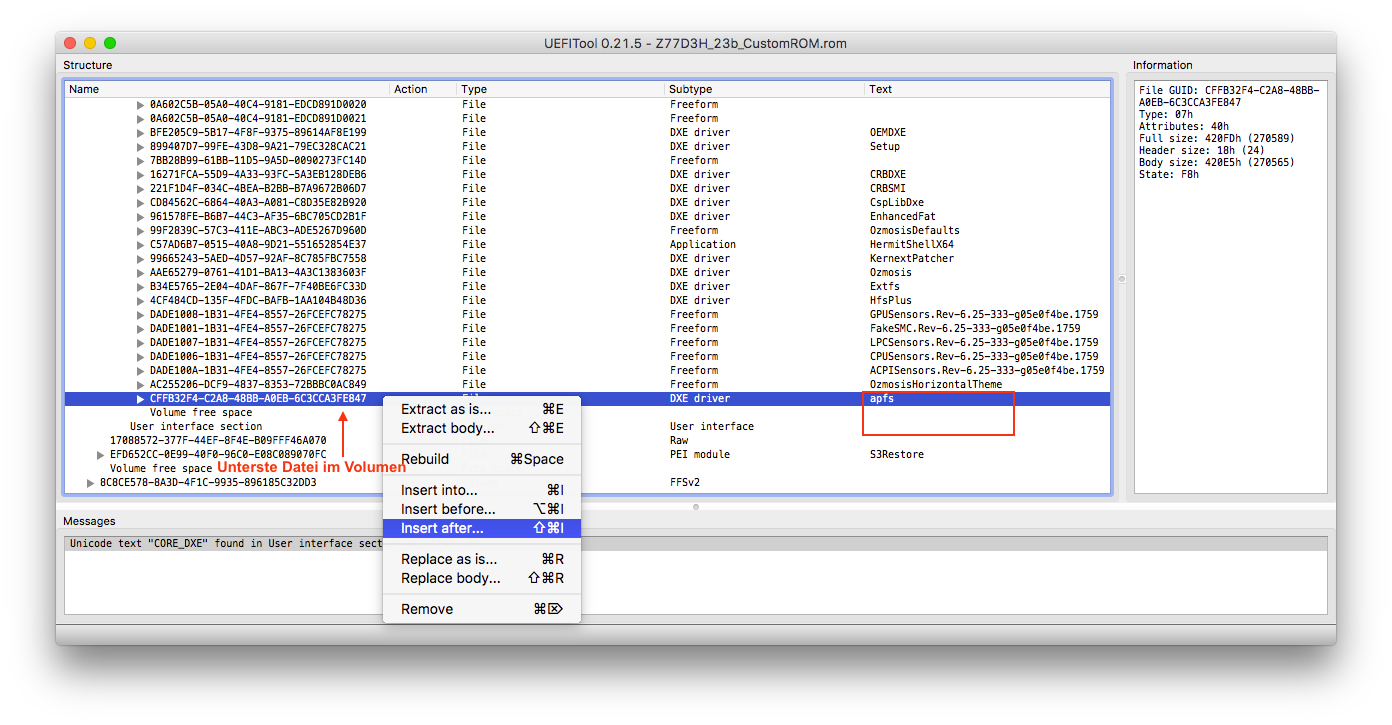
Task: Select "Insert into..." menu option
Action: pos(439,490)
